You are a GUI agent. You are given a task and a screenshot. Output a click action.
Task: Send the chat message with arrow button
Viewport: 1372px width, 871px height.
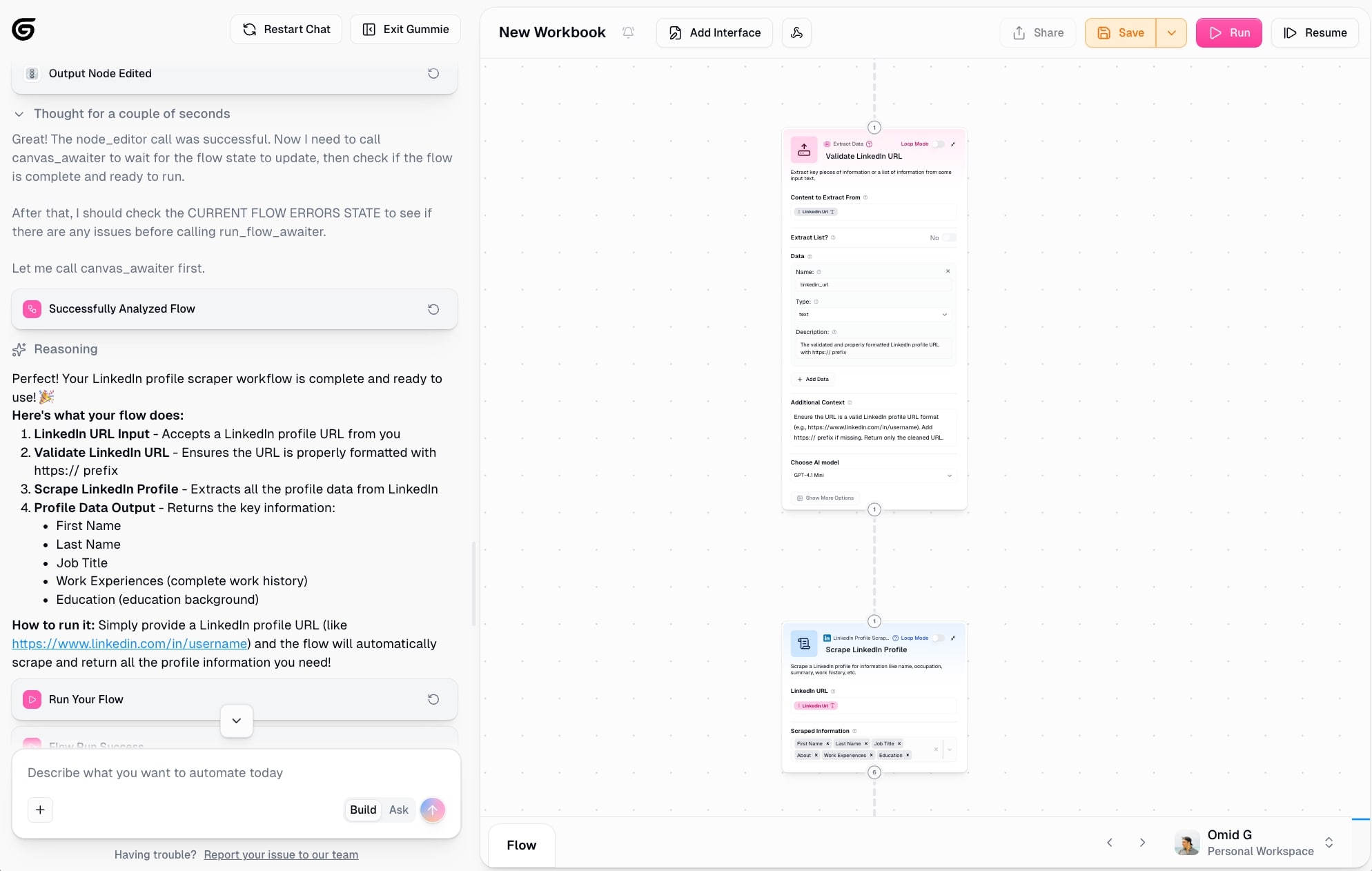coord(433,810)
